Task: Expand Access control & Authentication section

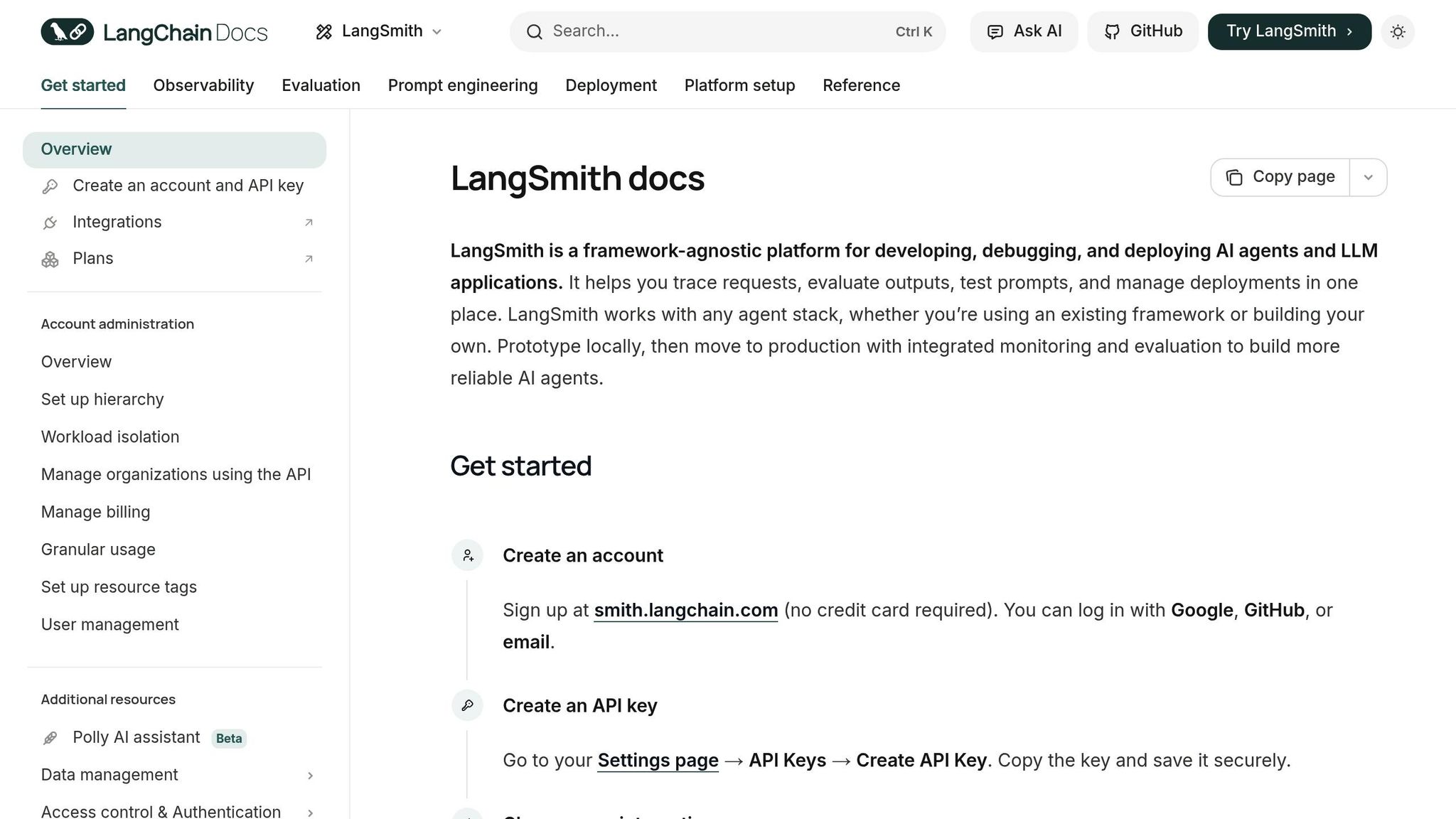Action: [x=311, y=812]
